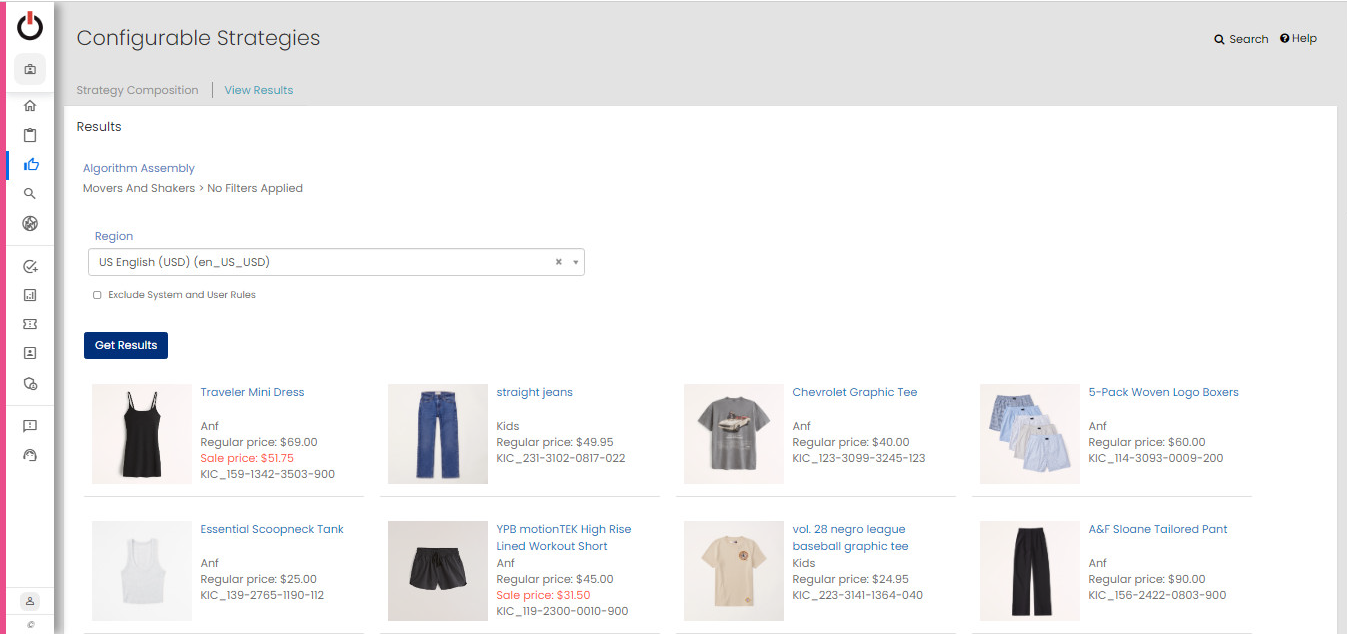
Task: Click the white scoopneck tank thumbnail
Action: tap(142, 571)
